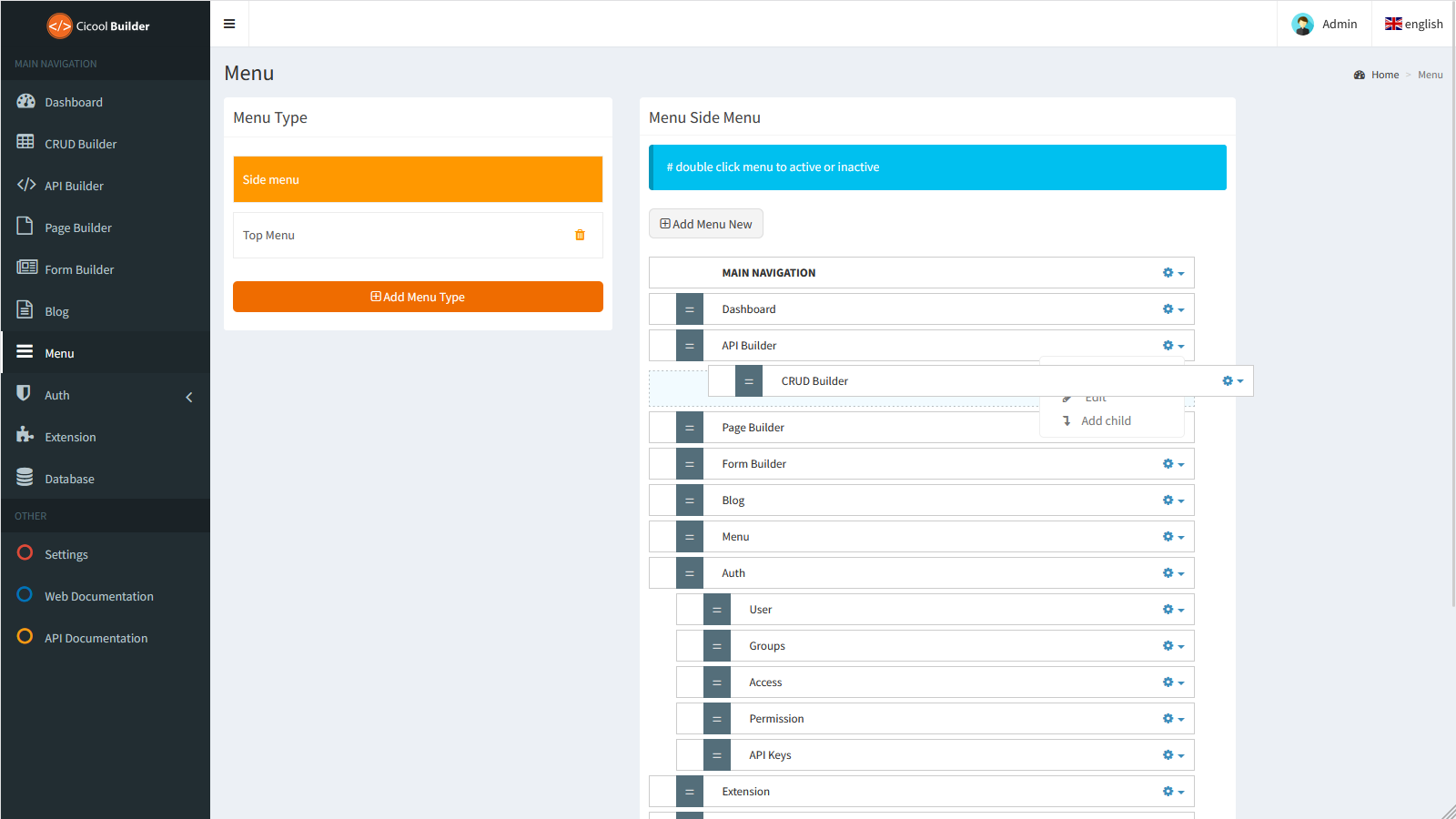Viewport: 1456px width, 819px height.
Task: Delete Top Menu with trash icon
Action: (x=580, y=235)
